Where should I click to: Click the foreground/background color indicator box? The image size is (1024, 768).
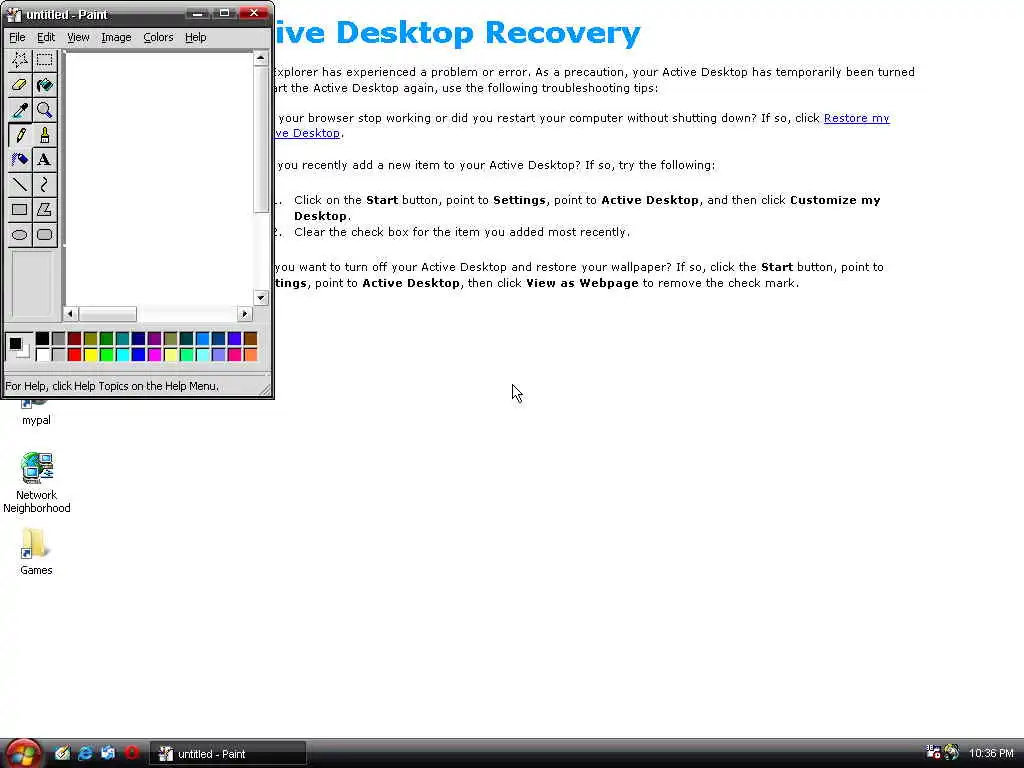[x=18, y=346]
